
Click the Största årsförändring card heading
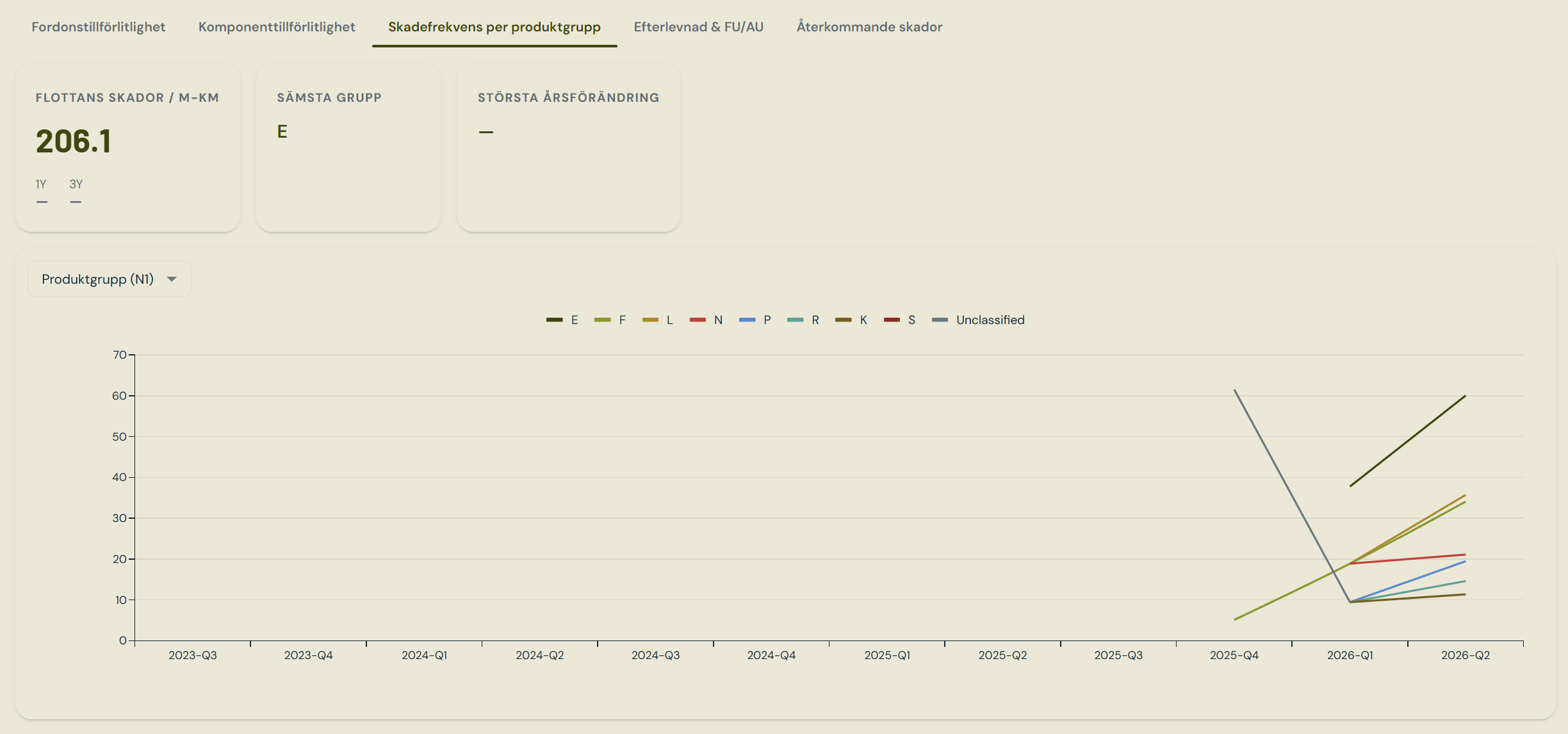pyautogui.click(x=569, y=98)
